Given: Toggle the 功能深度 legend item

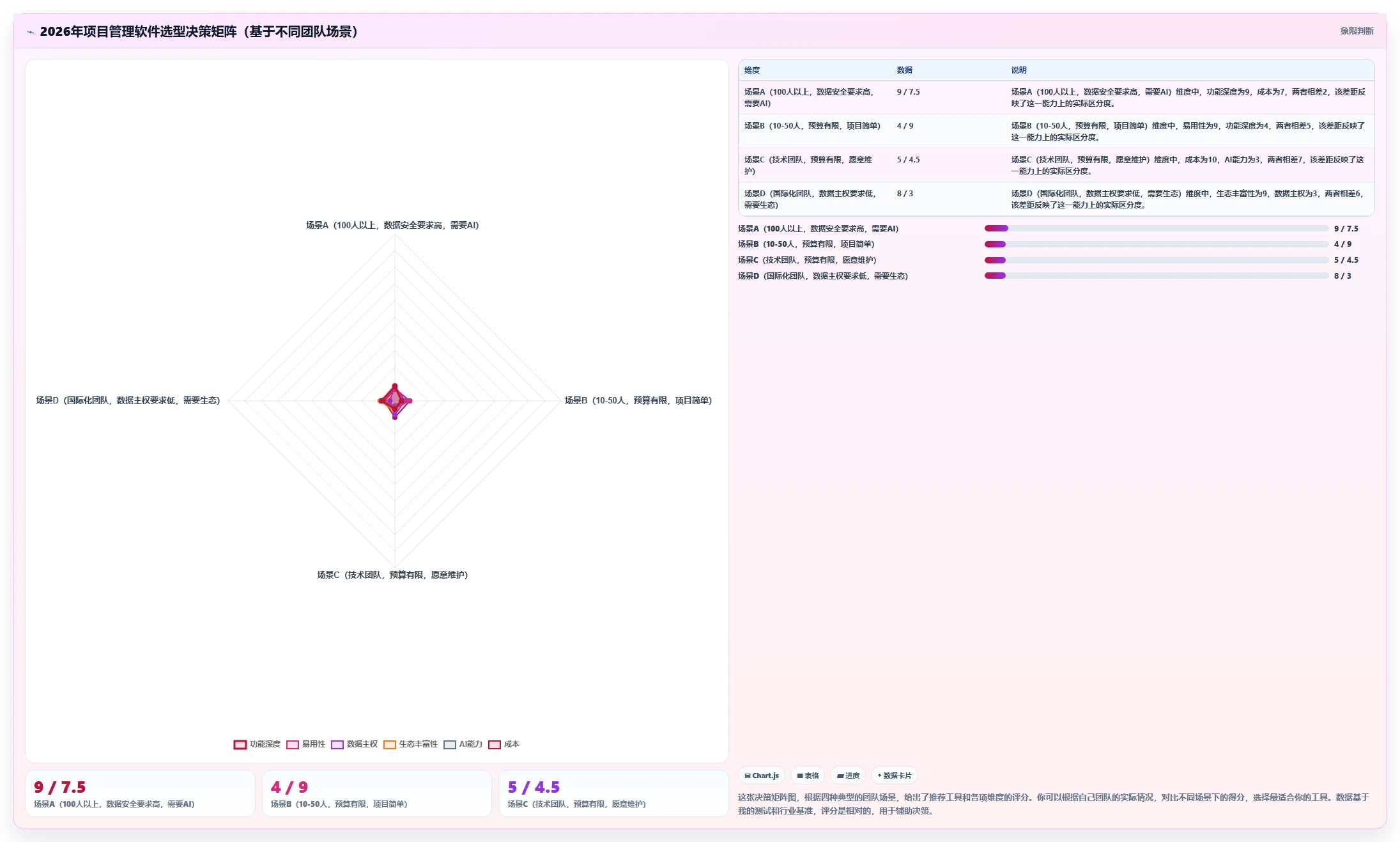Looking at the screenshot, I should tap(257, 744).
